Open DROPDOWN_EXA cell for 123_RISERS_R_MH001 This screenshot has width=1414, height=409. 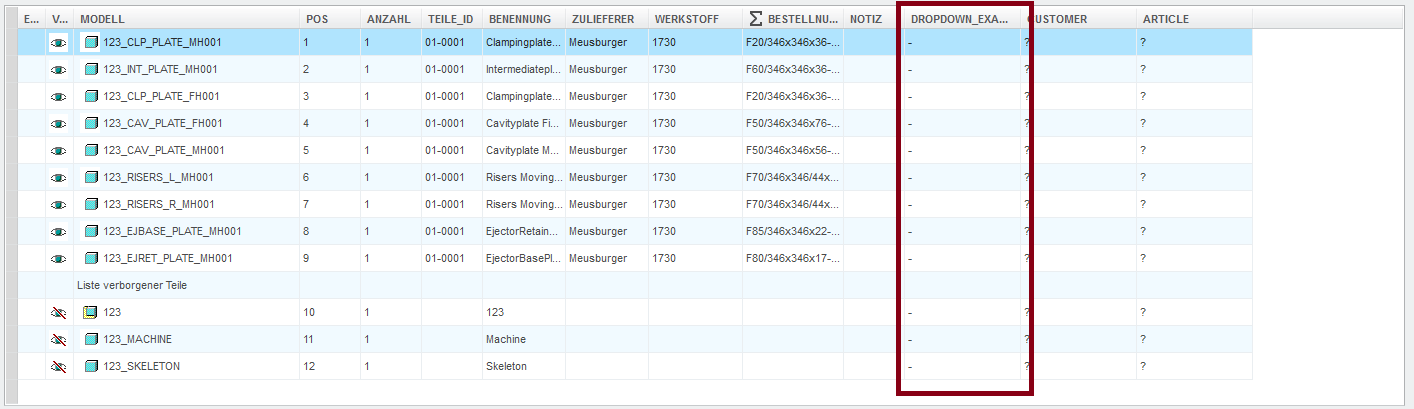click(x=961, y=205)
